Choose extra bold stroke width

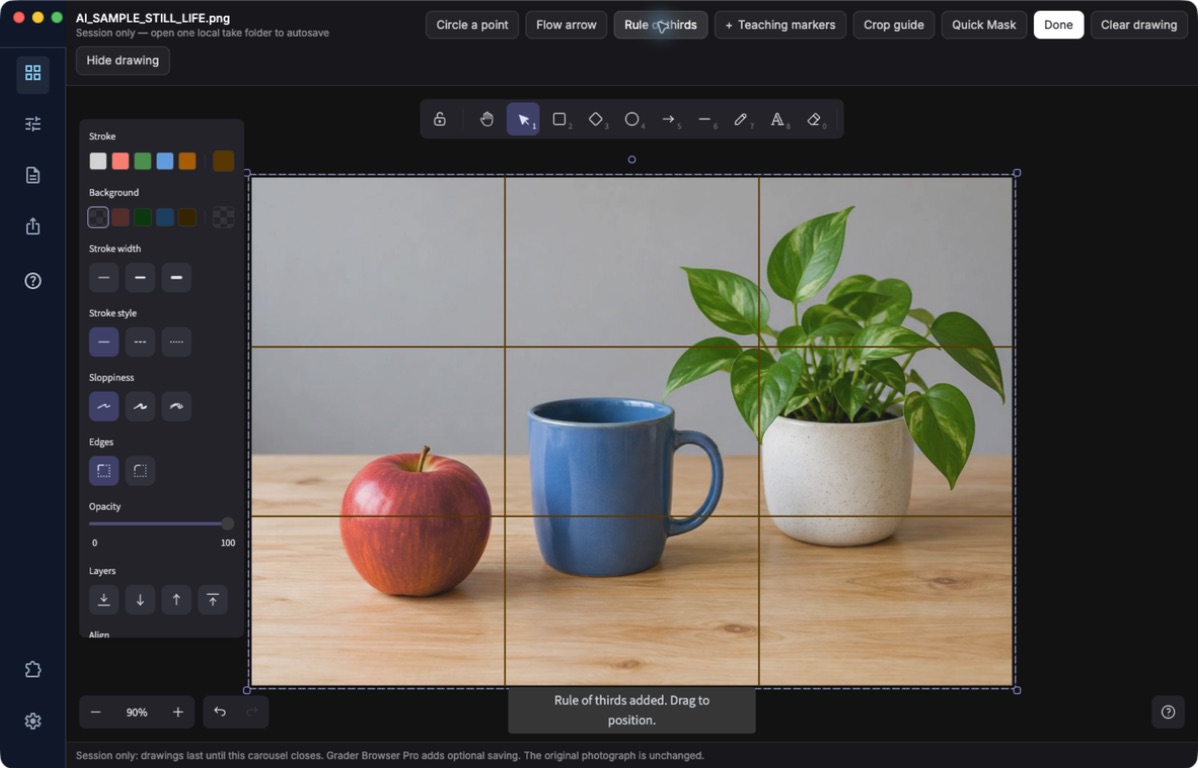pyautogui.click(x=176, y=277)
